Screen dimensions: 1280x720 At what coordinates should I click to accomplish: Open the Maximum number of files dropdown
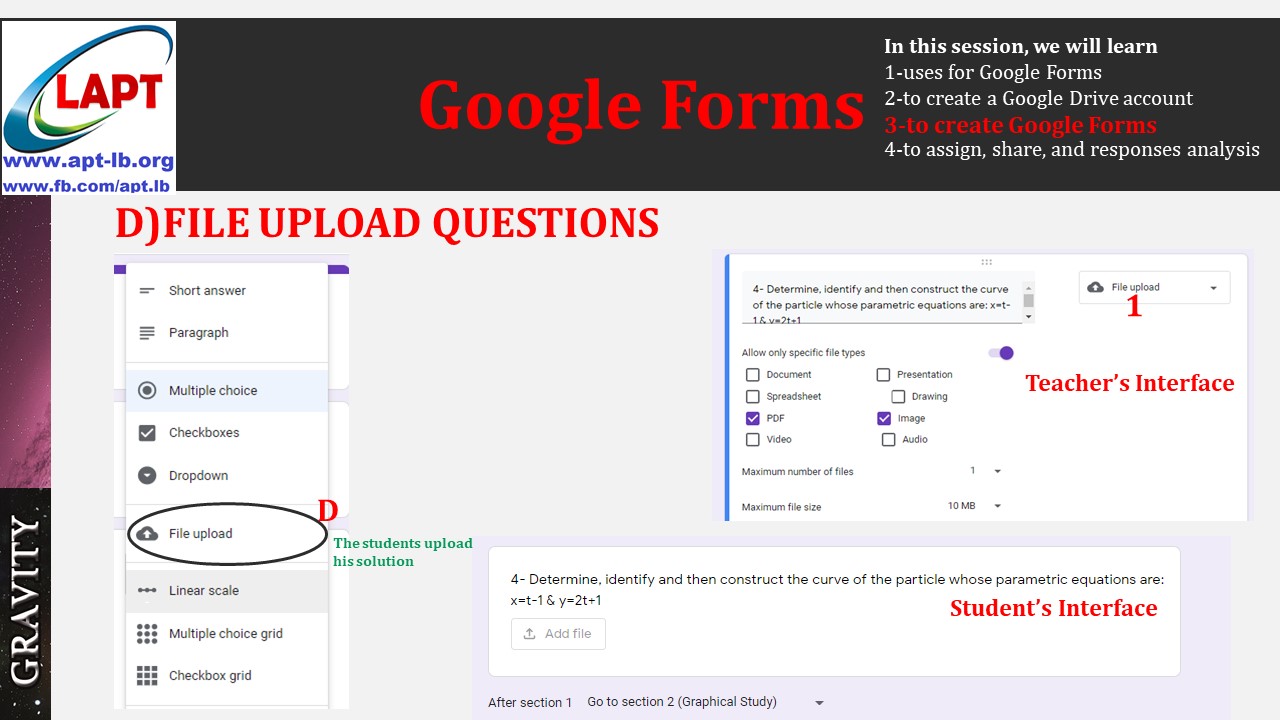coord(997,470)
